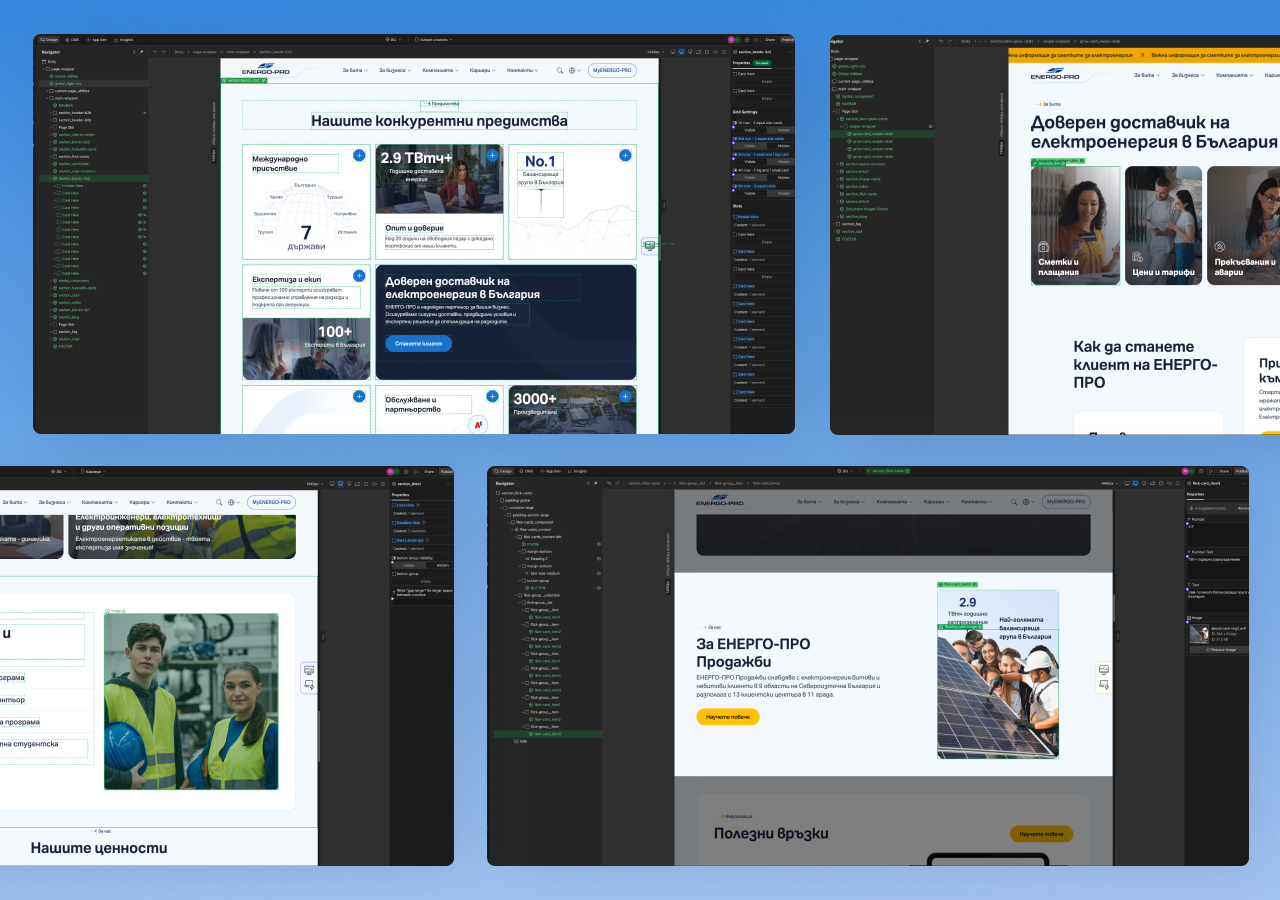Open Компанията dropdown in top-left window header
The image size is (1280, 900).
(441, 70)
